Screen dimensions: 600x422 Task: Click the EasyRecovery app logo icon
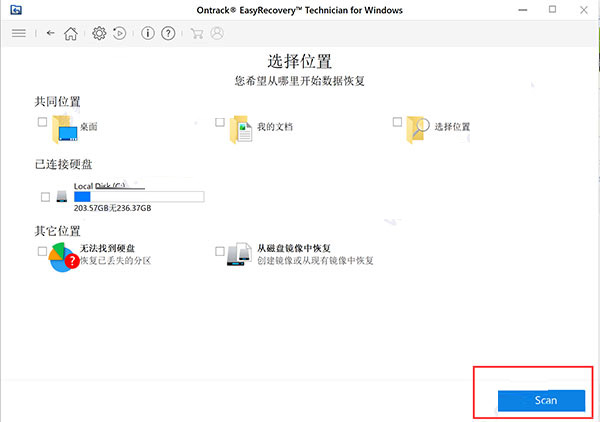coord(16,10)
